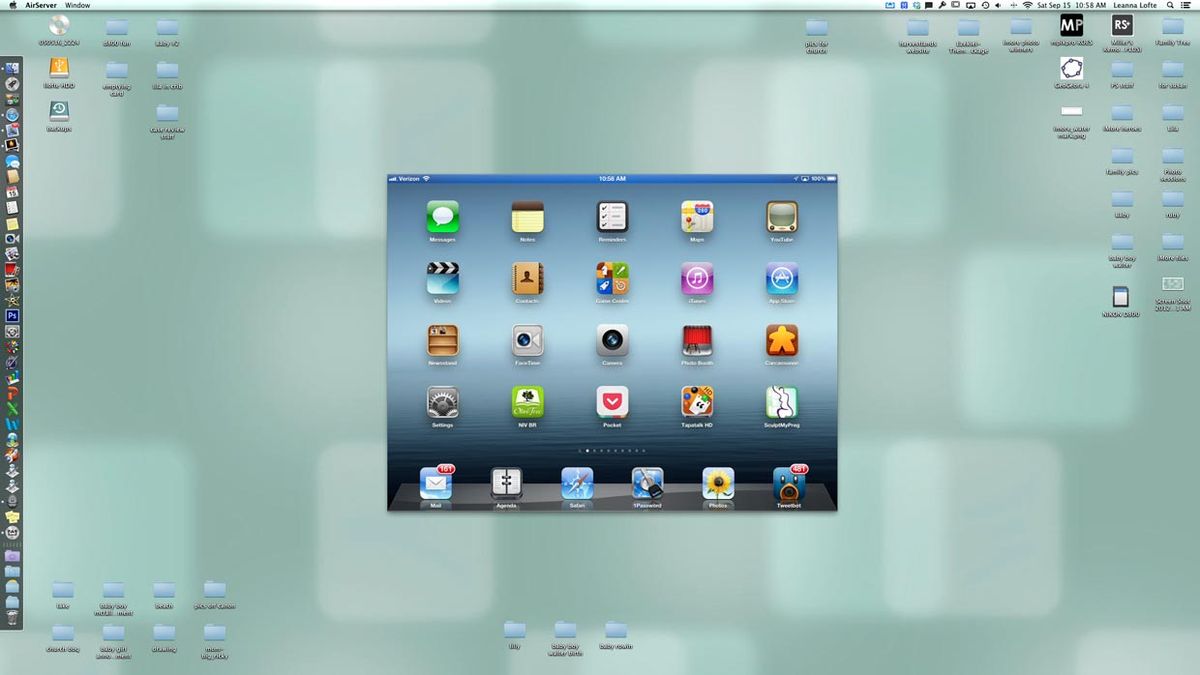Launch Tweetbot from the iPad dock

tap(789, 484)
